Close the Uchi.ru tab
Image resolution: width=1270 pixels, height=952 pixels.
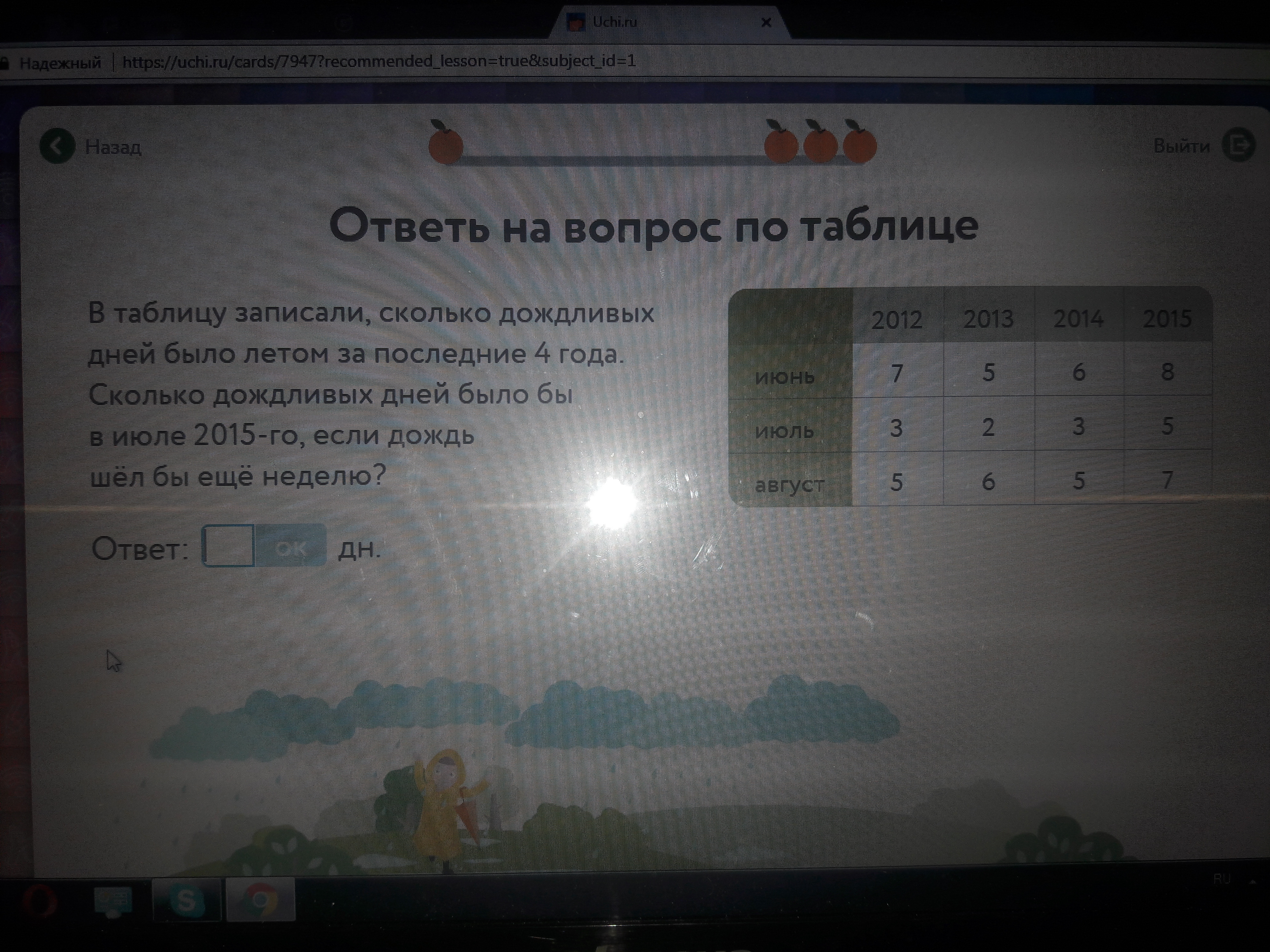(x=766, y=23)
